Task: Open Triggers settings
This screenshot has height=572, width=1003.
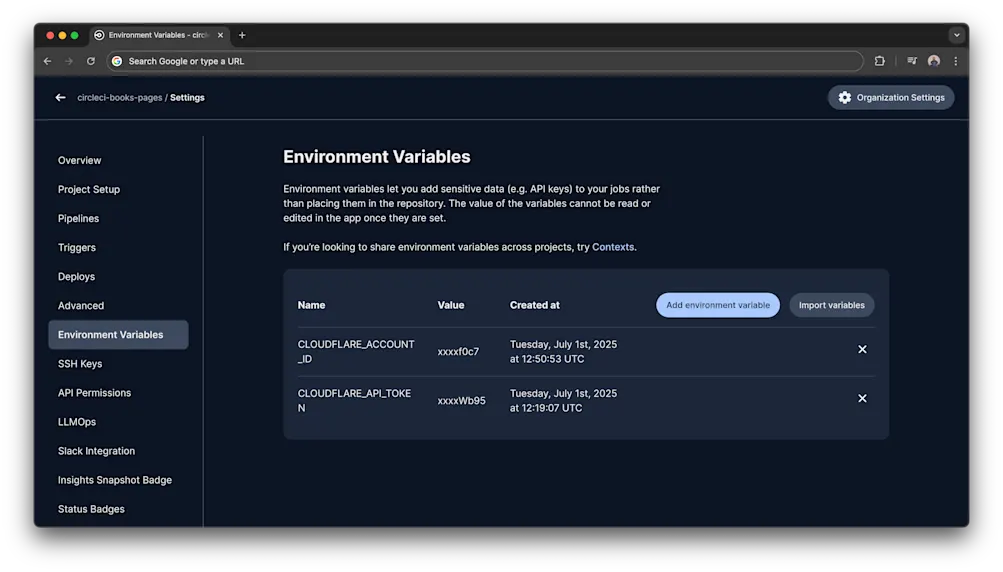Action: (x=77, y=248)
